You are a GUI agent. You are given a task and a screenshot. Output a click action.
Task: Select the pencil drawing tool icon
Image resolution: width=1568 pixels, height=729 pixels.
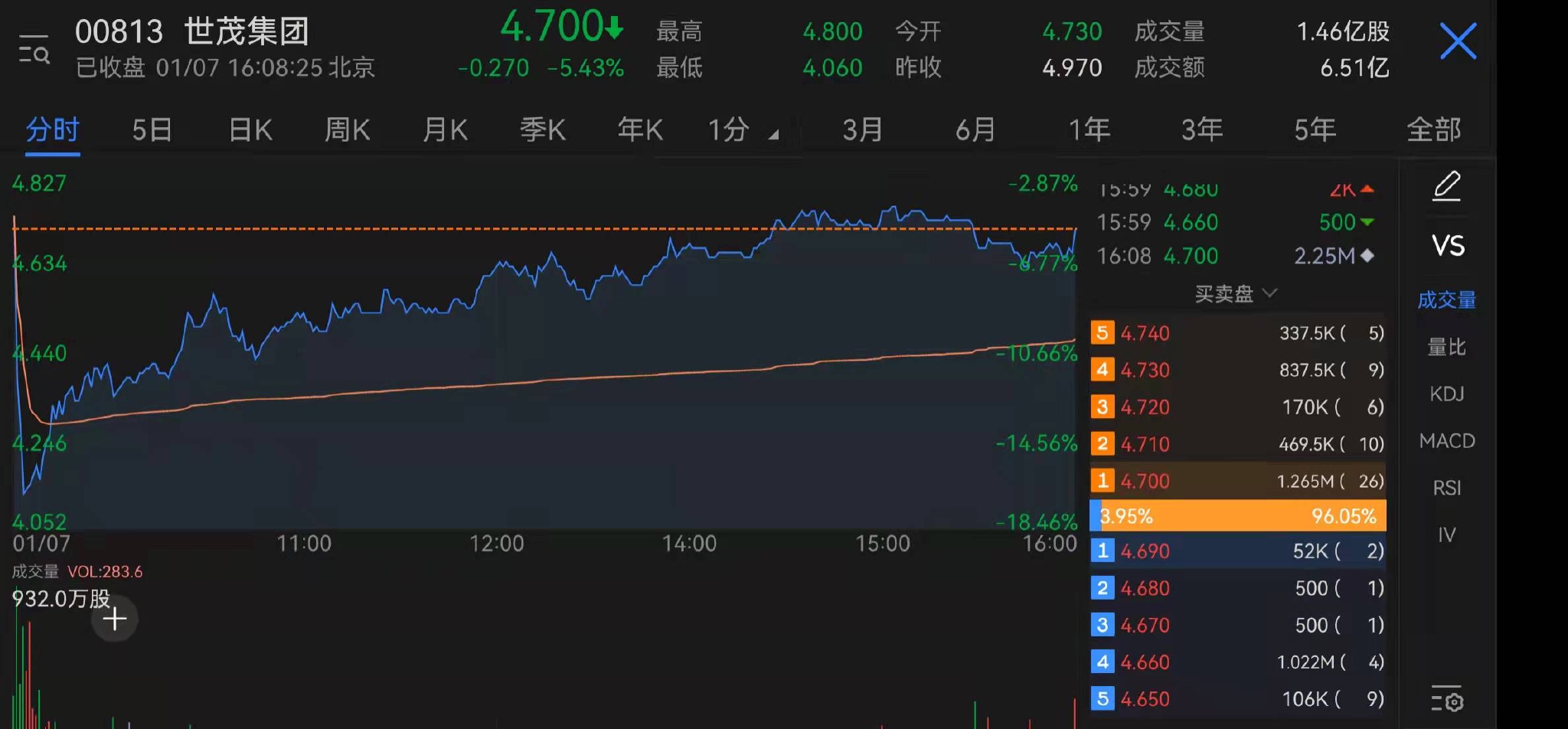1446,186
